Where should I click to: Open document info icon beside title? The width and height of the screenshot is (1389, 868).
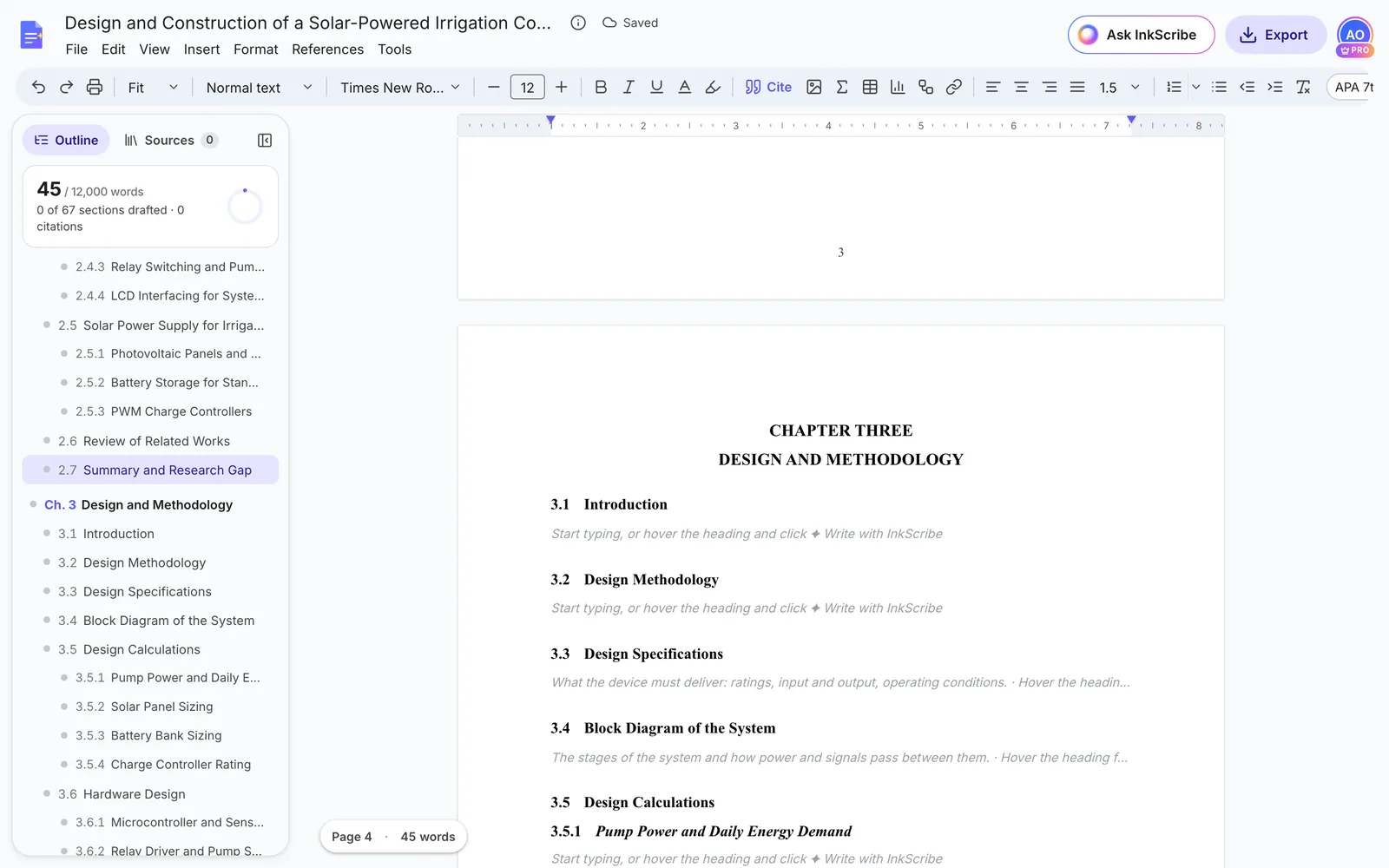click(x=578, y=23)
